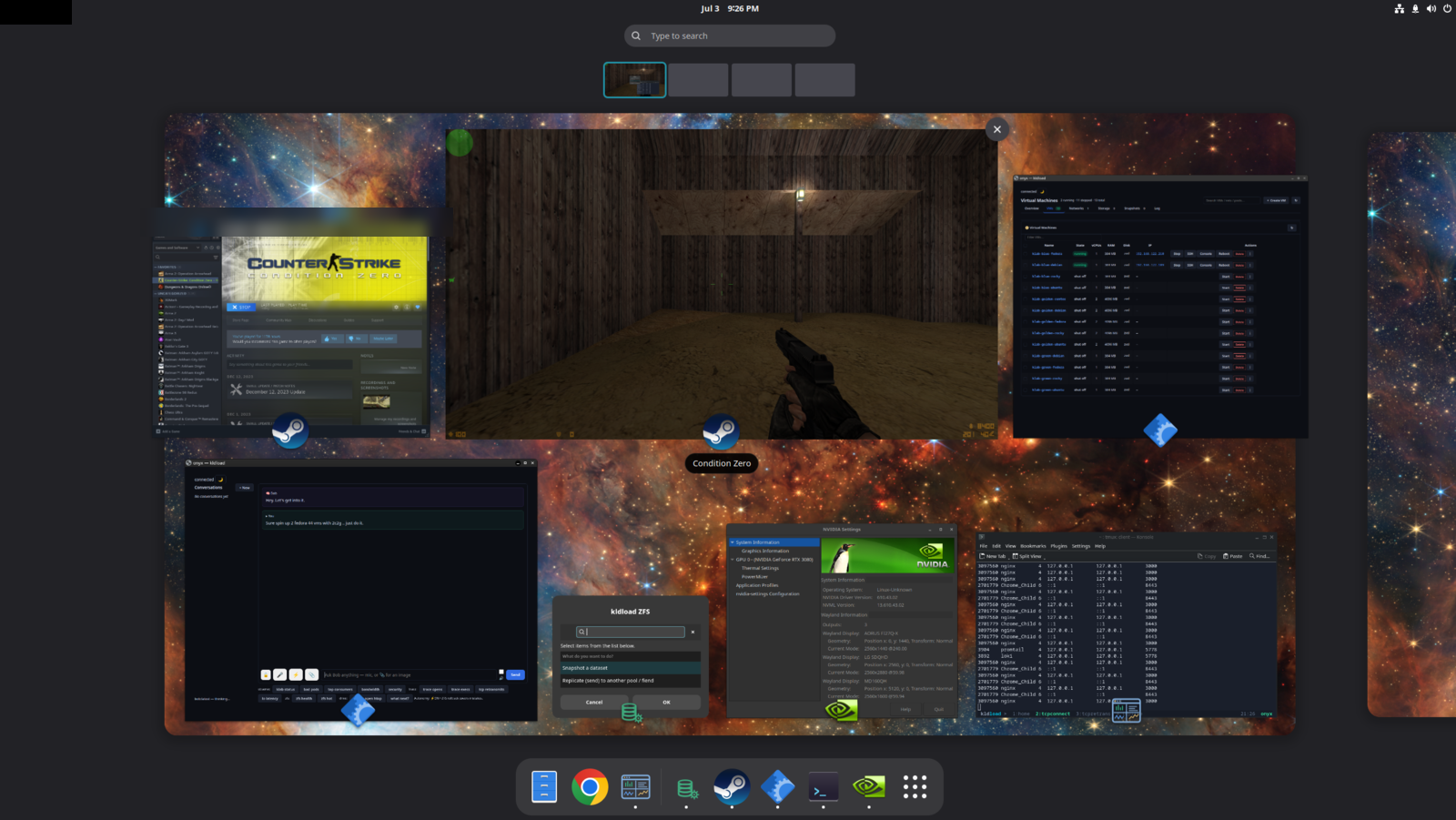1456x820 pixels.
Task: Click the kldload ZFS search box
Action: (x=630, y=632)
